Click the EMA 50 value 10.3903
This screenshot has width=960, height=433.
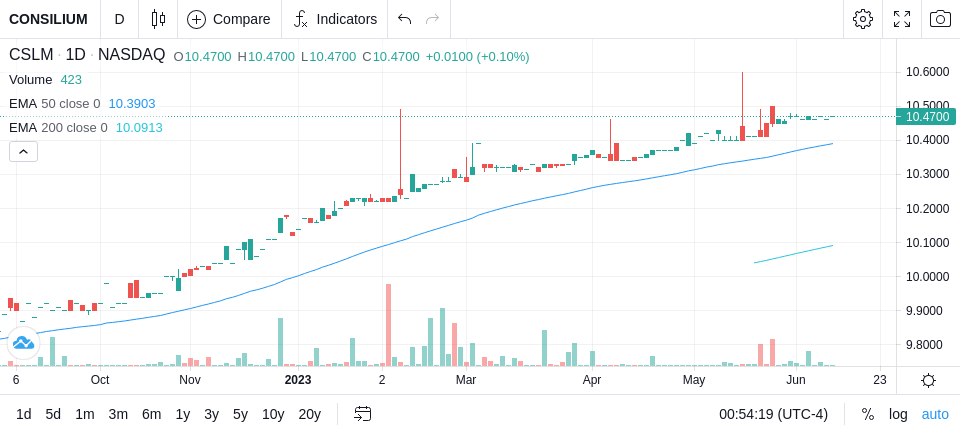tap(132, 104)
